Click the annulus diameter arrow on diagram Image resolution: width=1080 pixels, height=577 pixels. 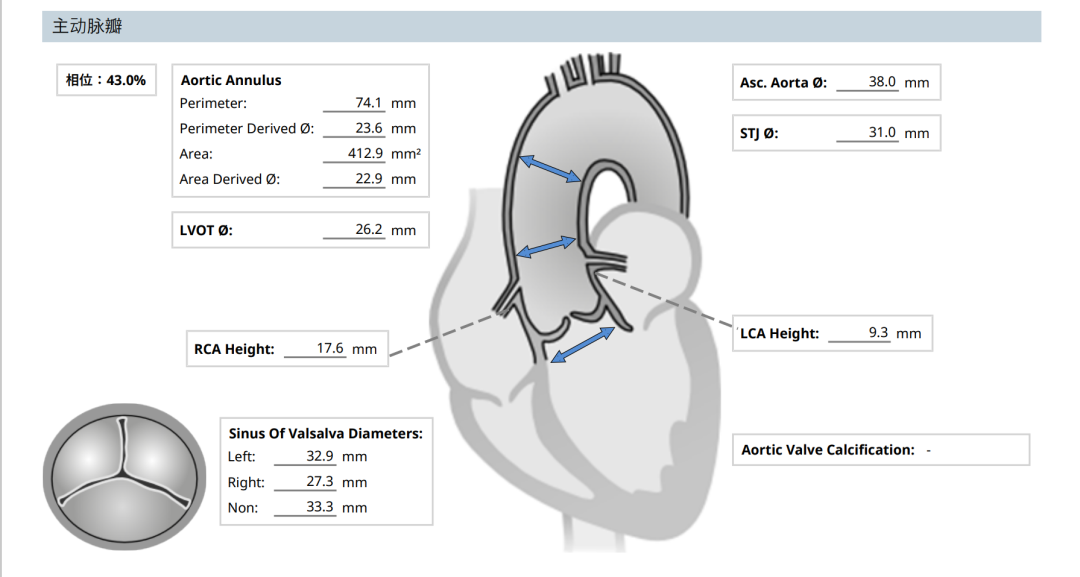(584, 344)
